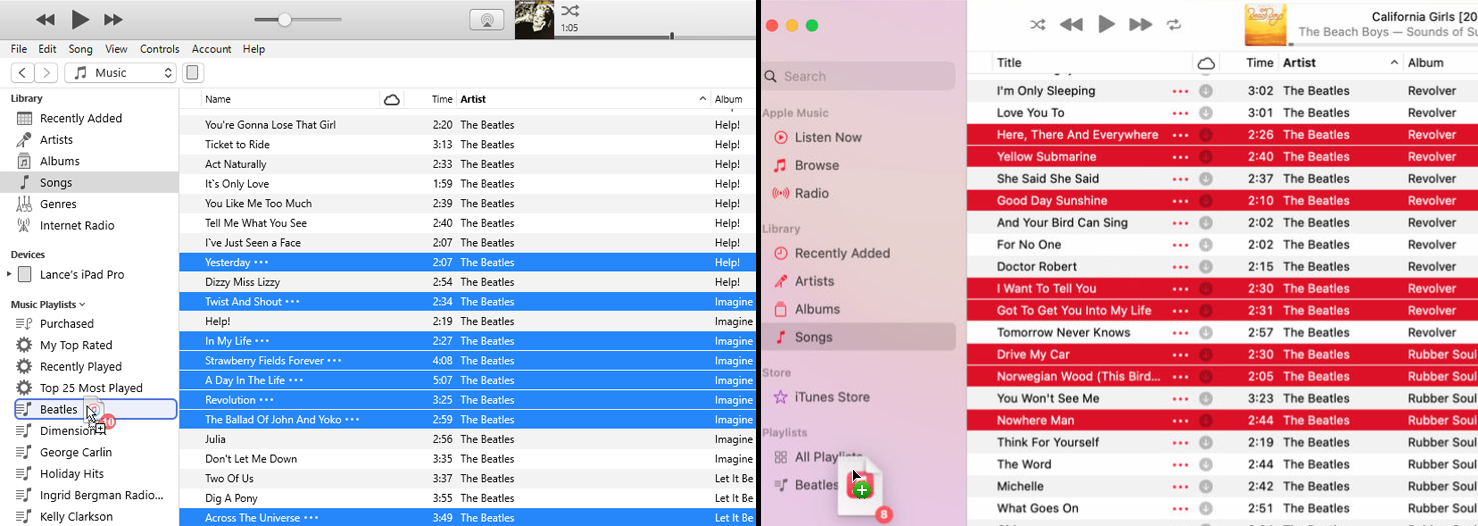Click the iTunes next track button

coord(114,20)
